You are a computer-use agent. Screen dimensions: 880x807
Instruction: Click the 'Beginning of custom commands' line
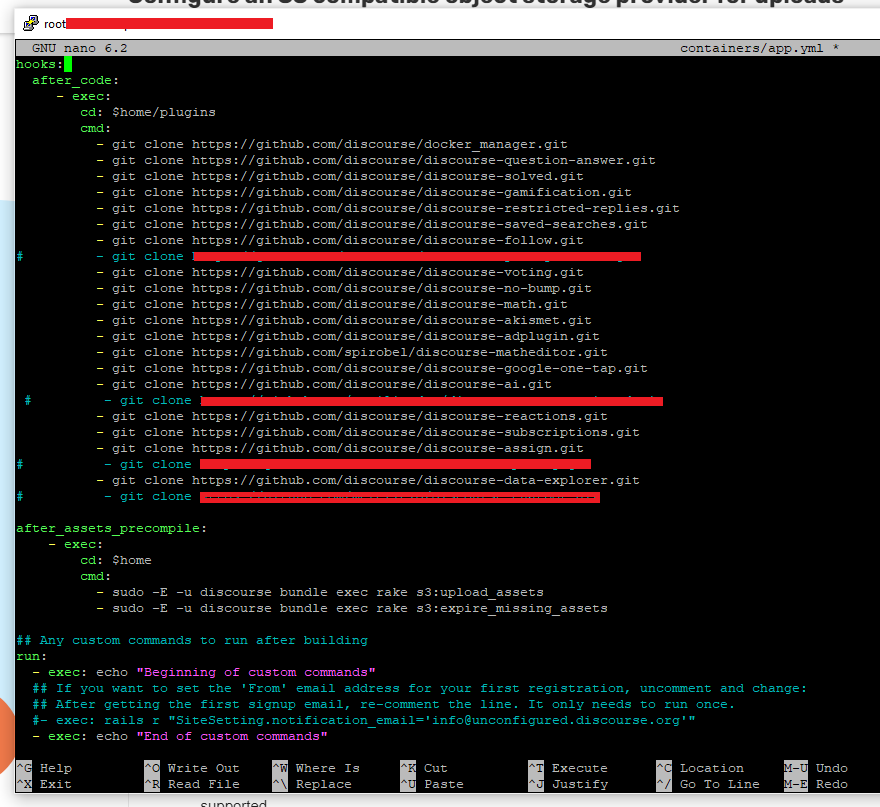[204, 672]
